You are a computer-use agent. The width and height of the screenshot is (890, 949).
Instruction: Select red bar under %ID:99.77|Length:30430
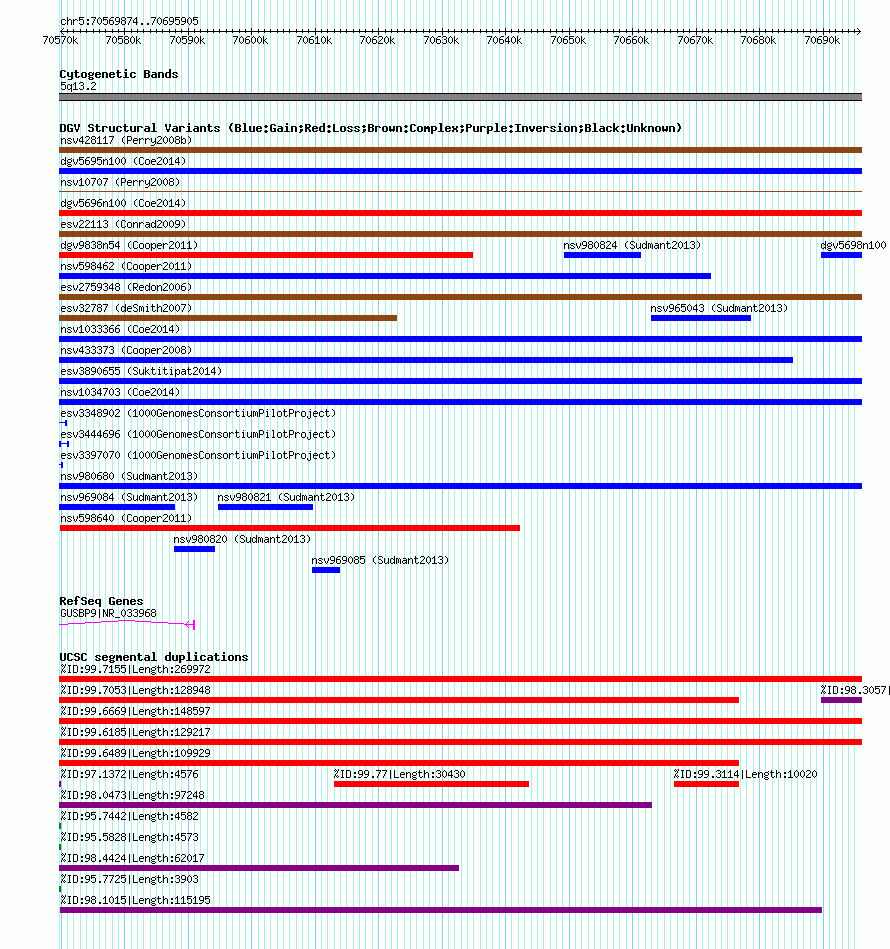pyautogui.click(x=431, y=784)
